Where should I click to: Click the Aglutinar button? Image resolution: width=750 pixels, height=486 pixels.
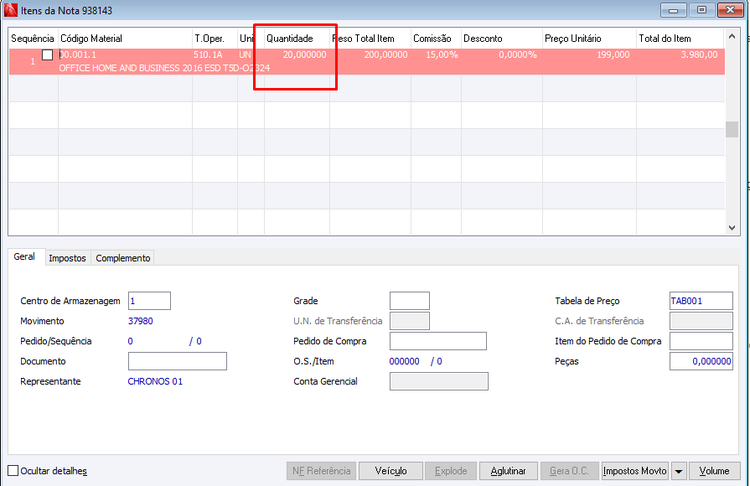pos(508,471)
